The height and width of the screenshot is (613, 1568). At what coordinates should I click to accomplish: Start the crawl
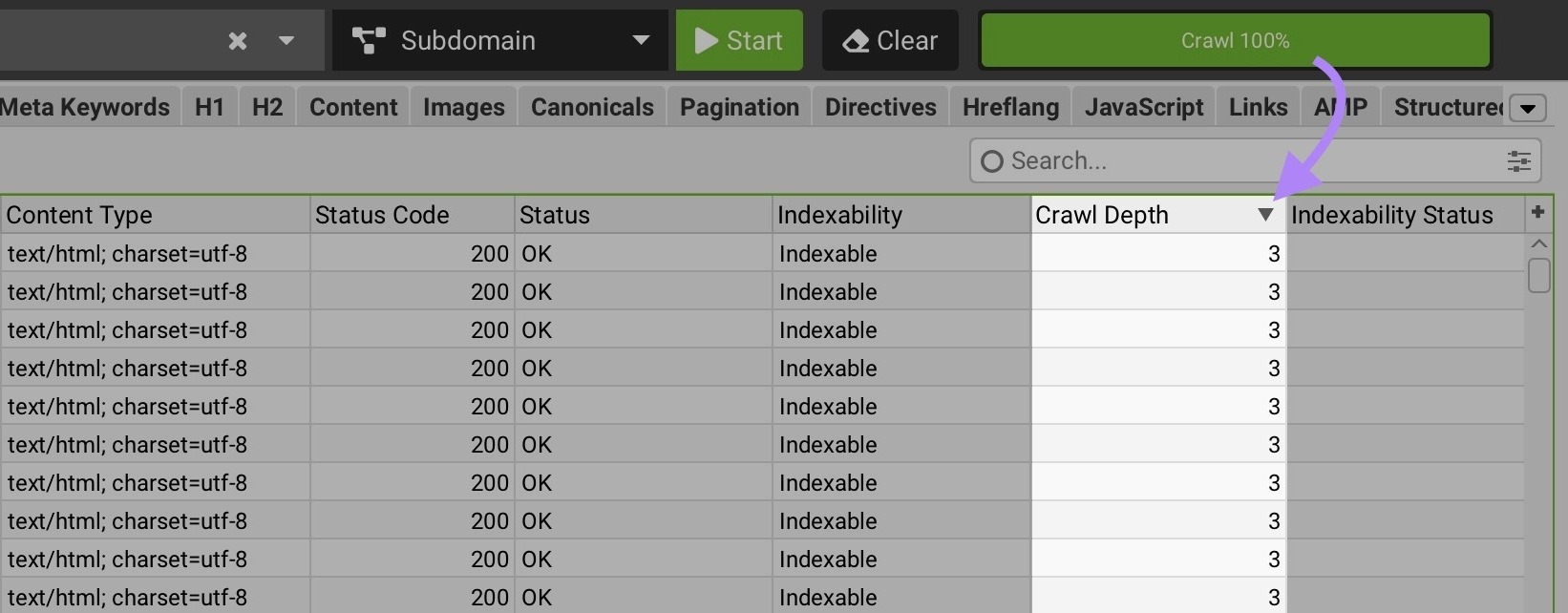click(739, 40)
